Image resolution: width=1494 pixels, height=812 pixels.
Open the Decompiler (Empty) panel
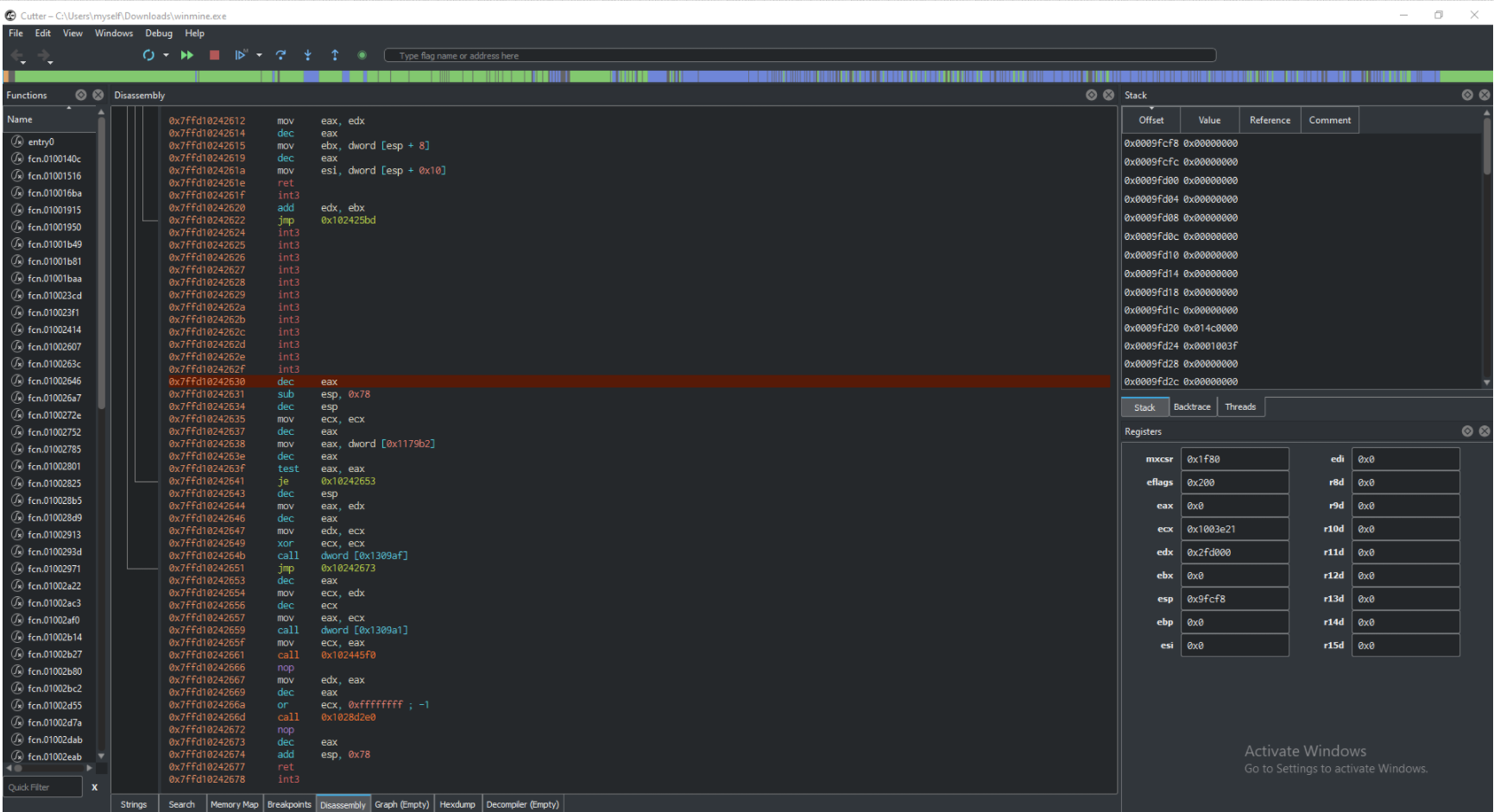[x=522, y=803]
